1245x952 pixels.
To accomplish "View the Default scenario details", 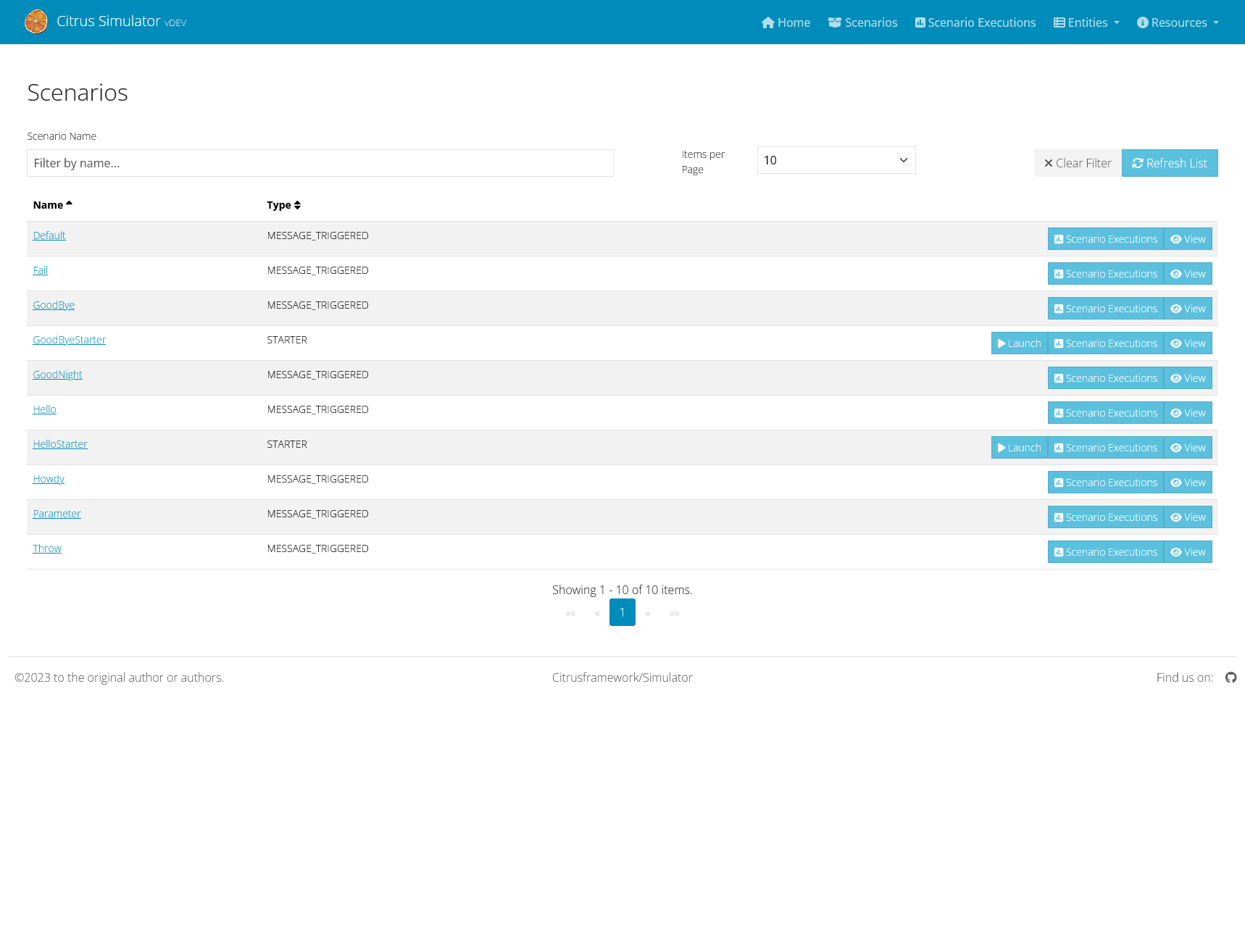I will click(x=1187, y=239).
